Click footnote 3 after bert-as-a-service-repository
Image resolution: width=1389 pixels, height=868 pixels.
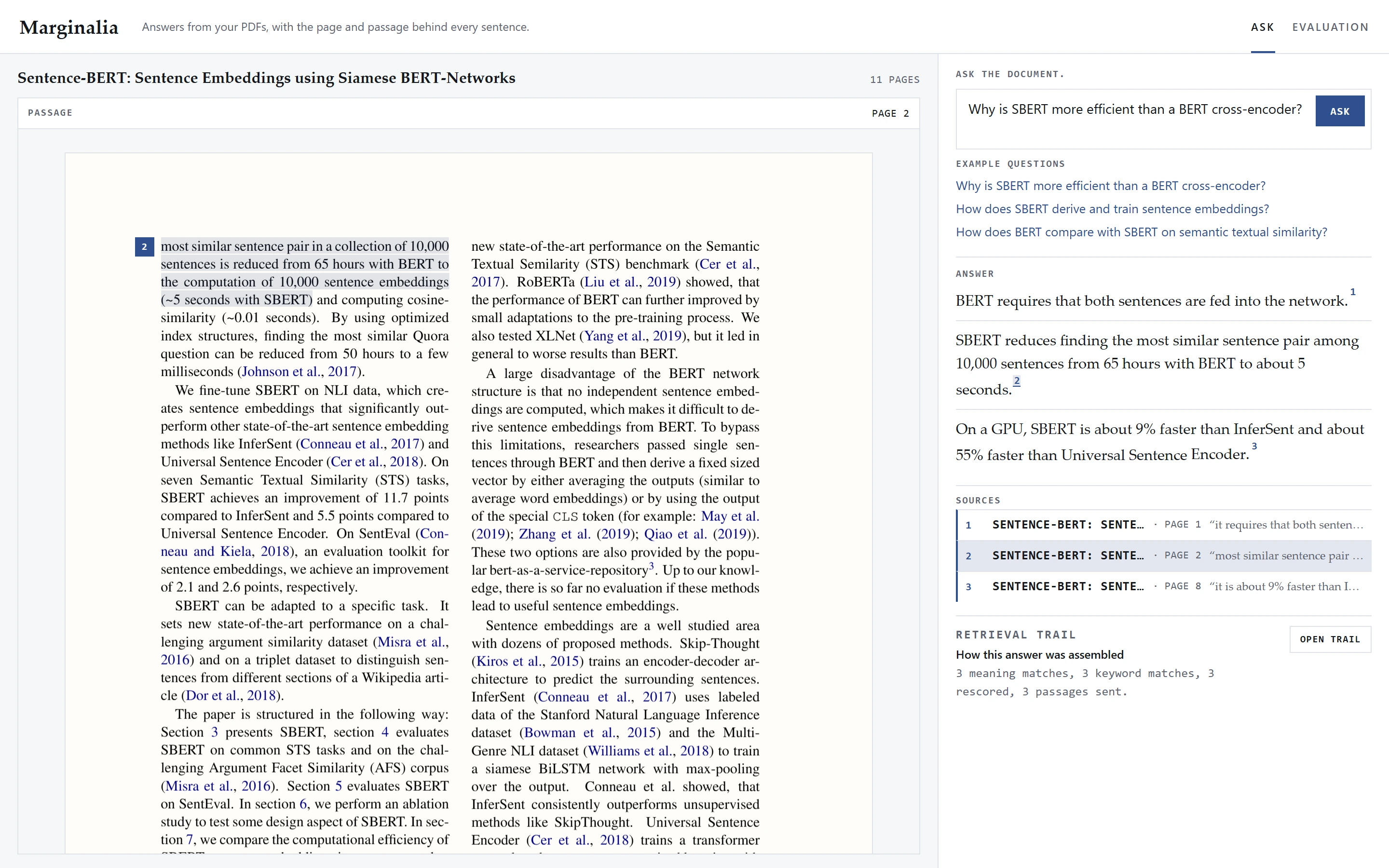pyautogui.click(x=651, y=566)
